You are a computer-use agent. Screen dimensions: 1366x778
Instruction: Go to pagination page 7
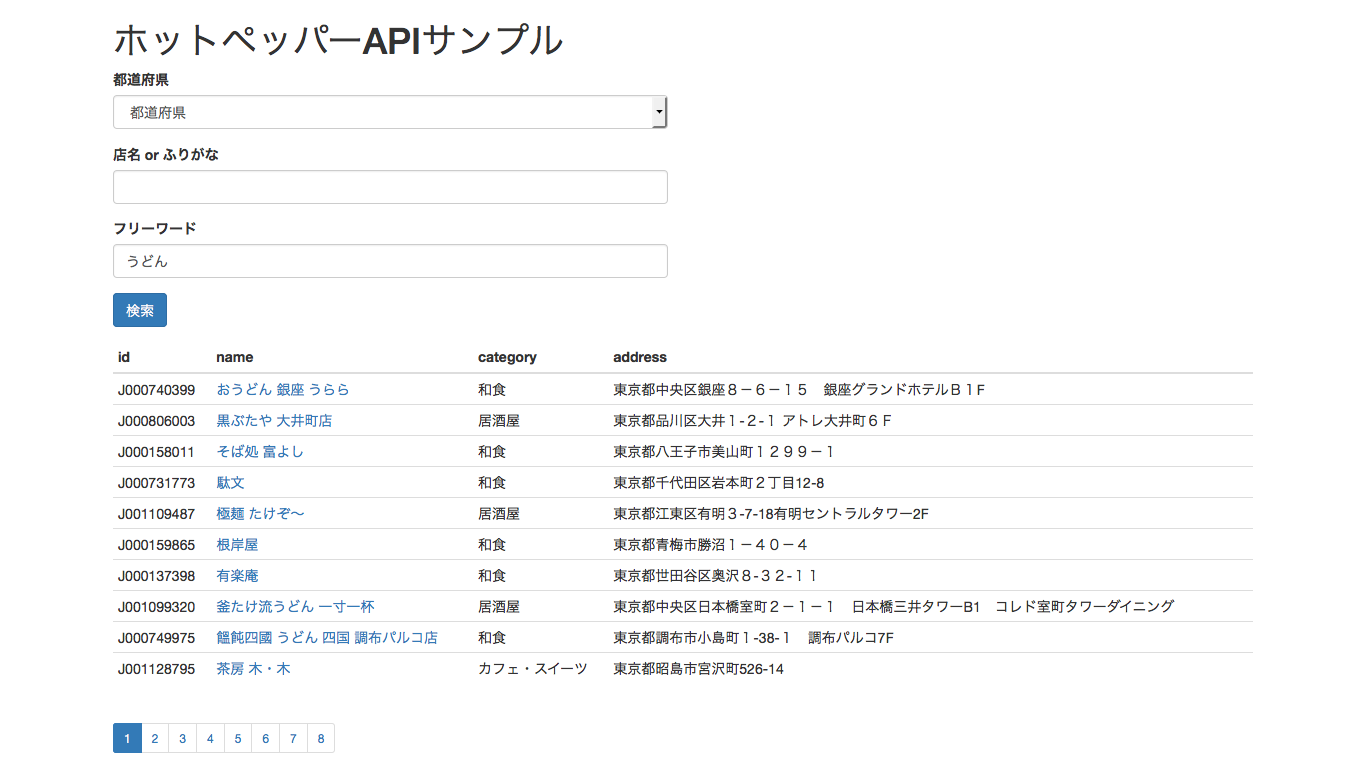tap(293, 738)
